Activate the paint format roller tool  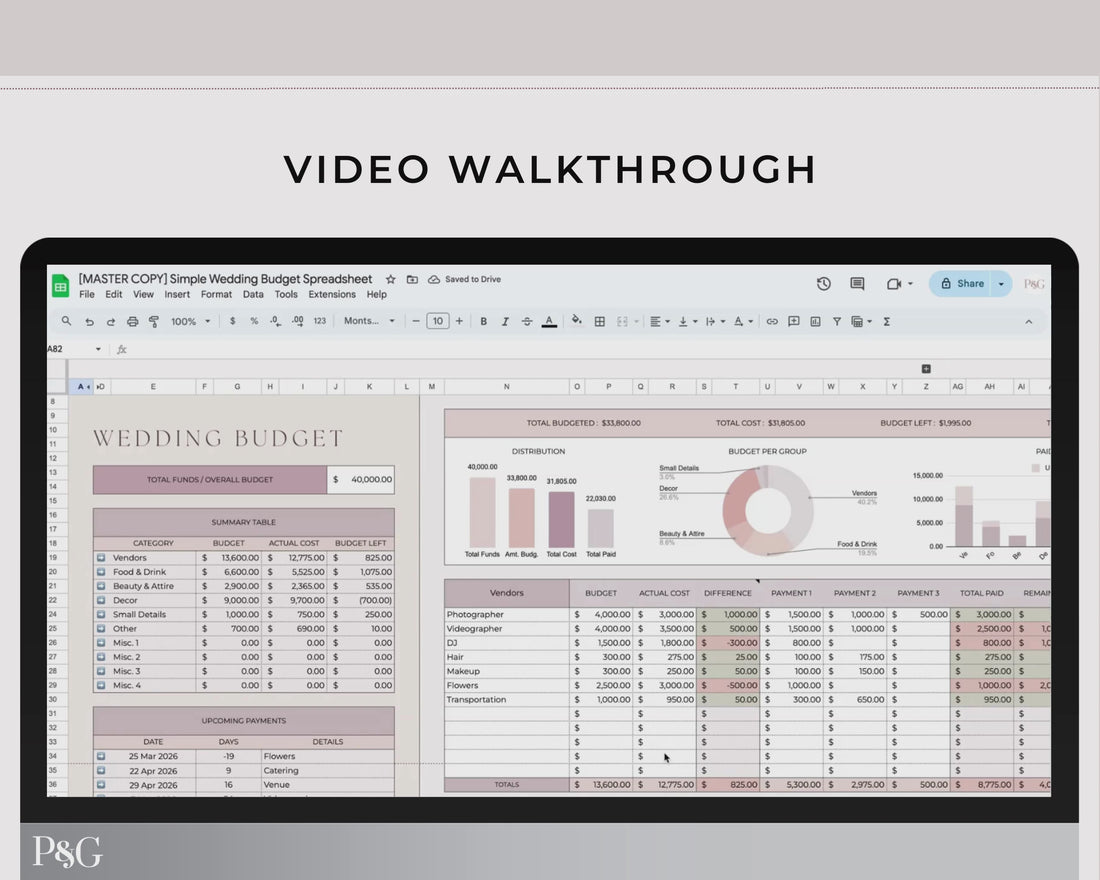[154, 322]
